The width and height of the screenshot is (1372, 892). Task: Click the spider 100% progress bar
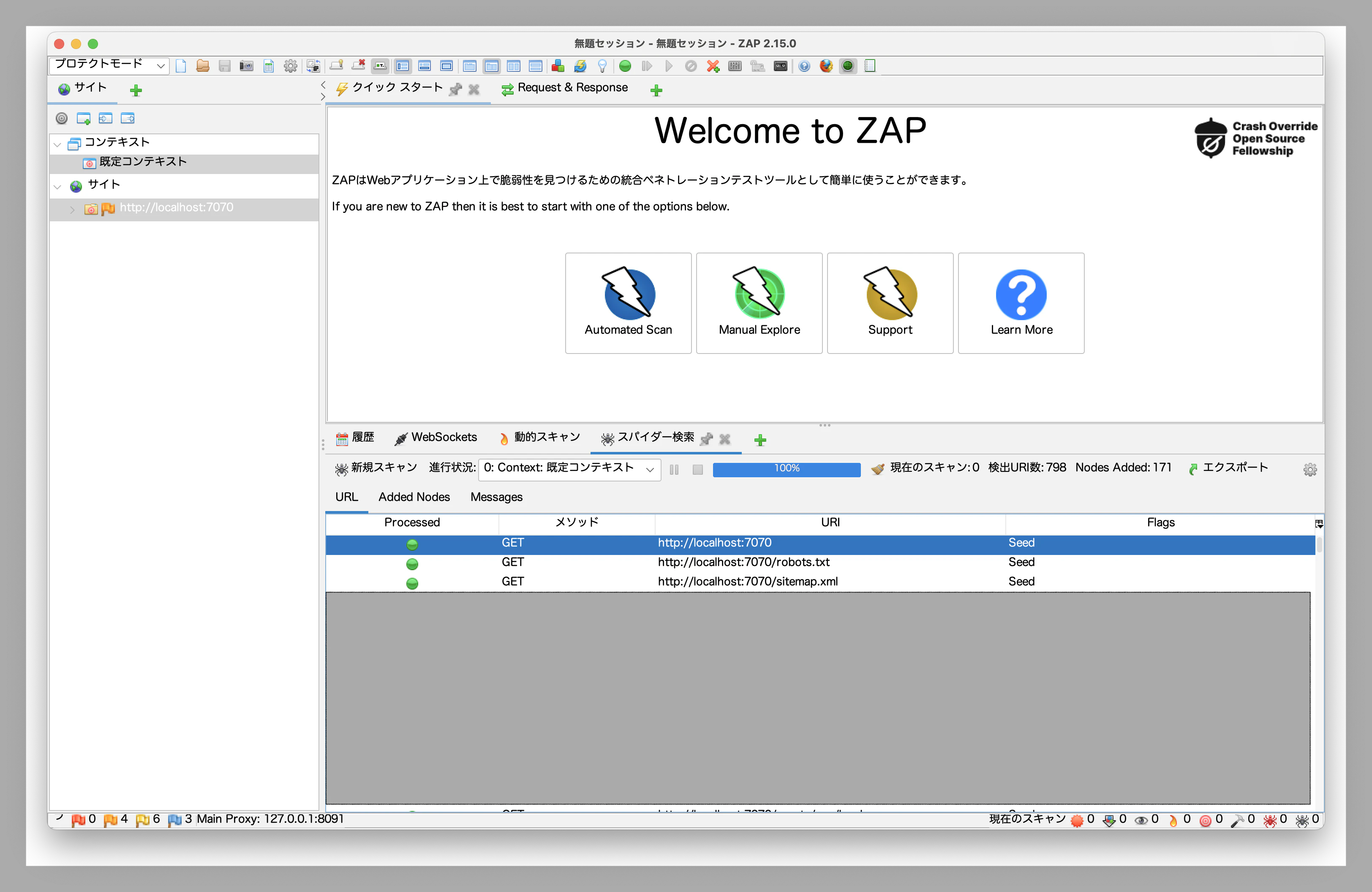click(x=786, y=469)
